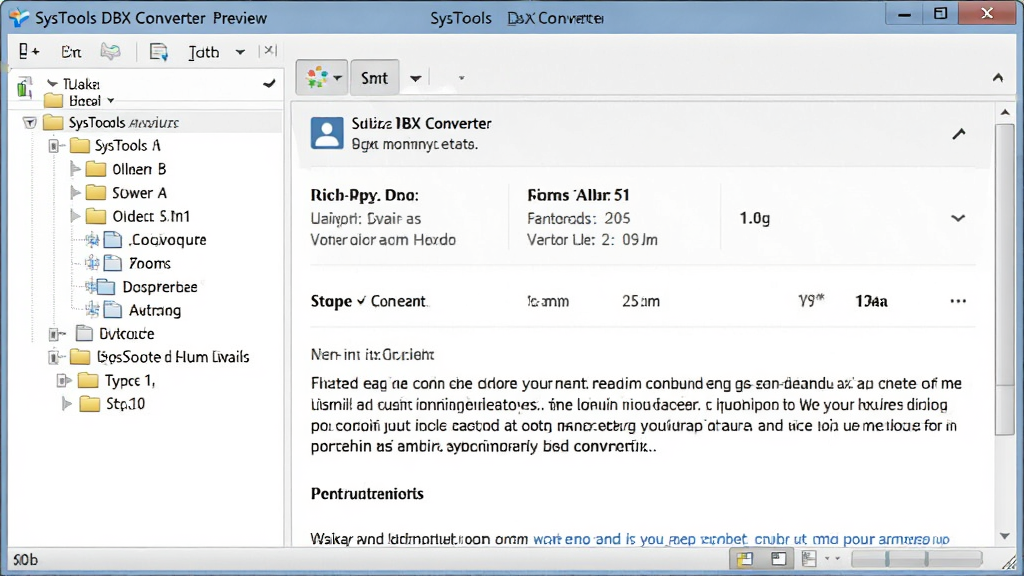This screenshot has height=576, width=1024.
Task: Expand details with chevron beside '1.0g'
Action: 957,218
